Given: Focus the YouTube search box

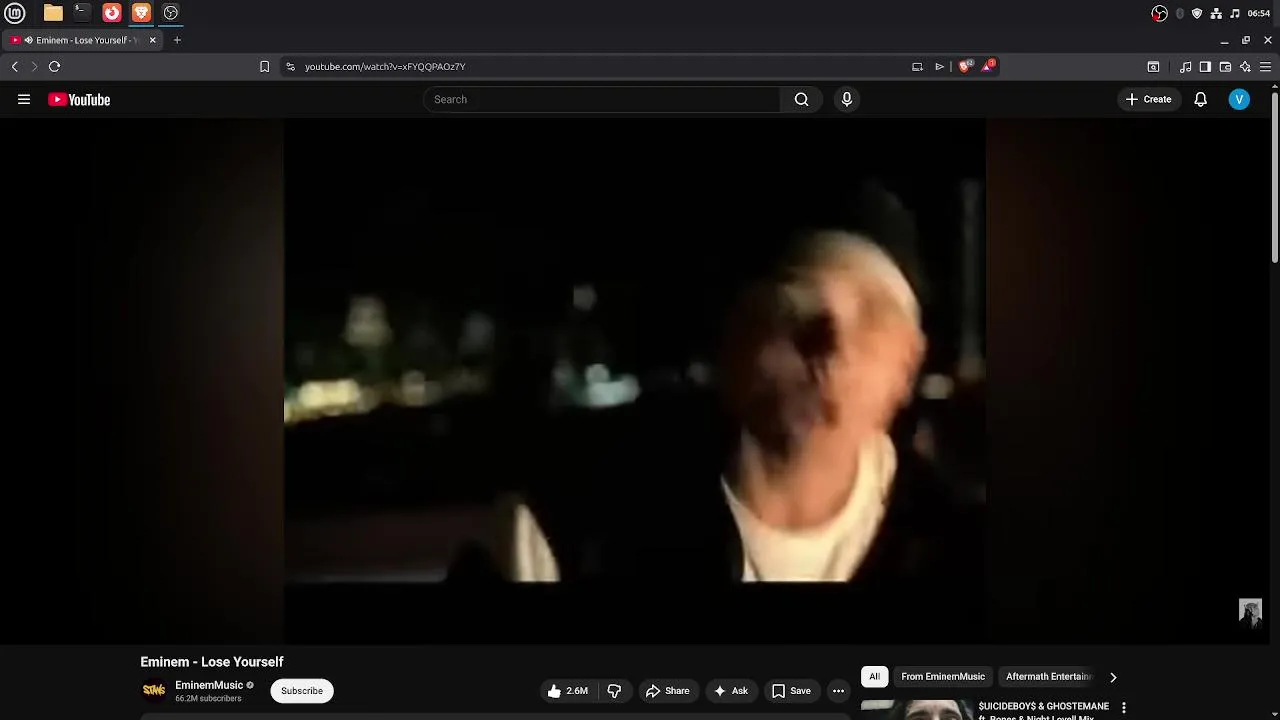Looking at the screenshot, I should point(602,99).
